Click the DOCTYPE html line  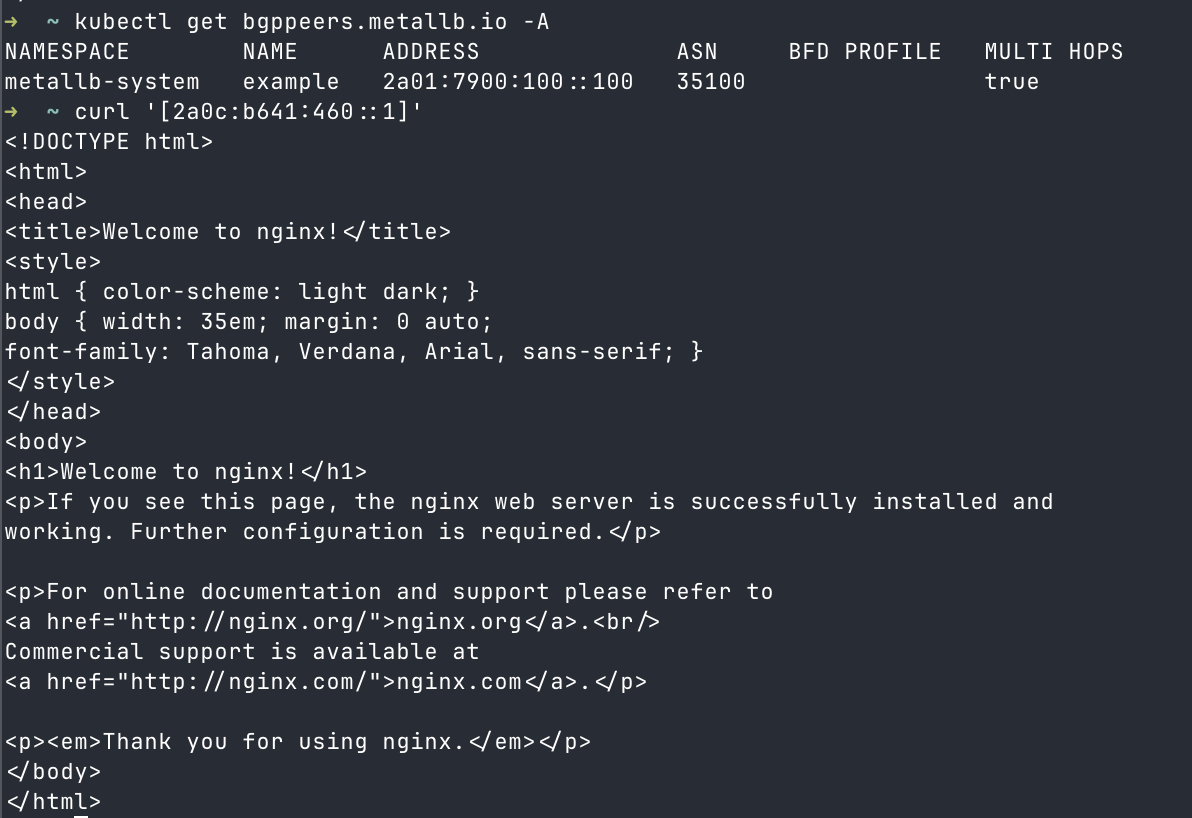pos(109,142)
